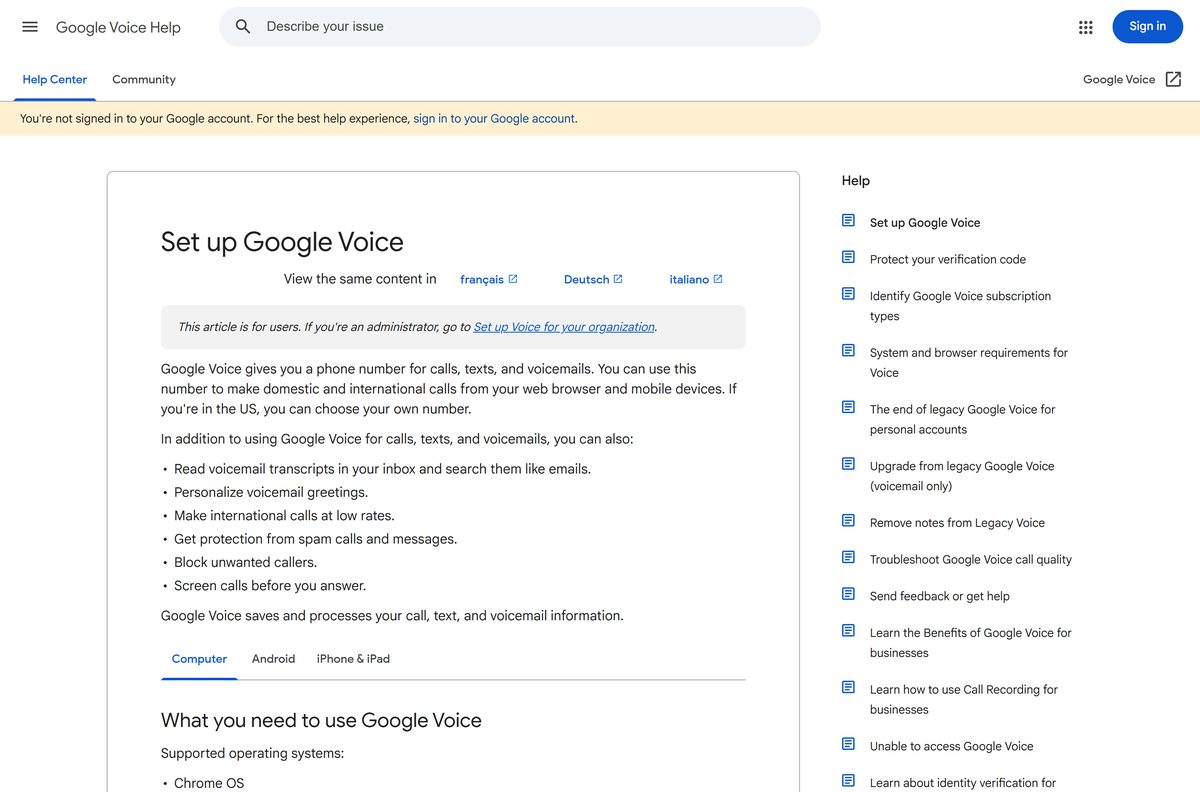Select the iPhone & iPad tab
This screenshot has height=792, width=1200.
pyautogui.click(x=353, y=659)
